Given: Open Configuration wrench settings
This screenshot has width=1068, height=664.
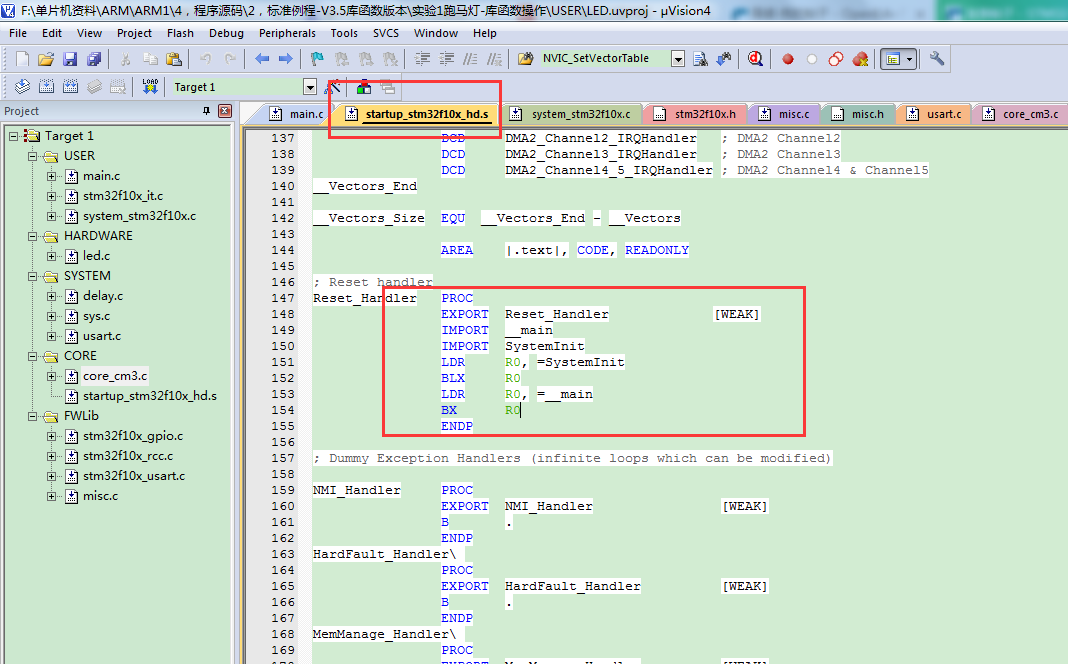Looking at the screenshot, I should tap(937, 59).
